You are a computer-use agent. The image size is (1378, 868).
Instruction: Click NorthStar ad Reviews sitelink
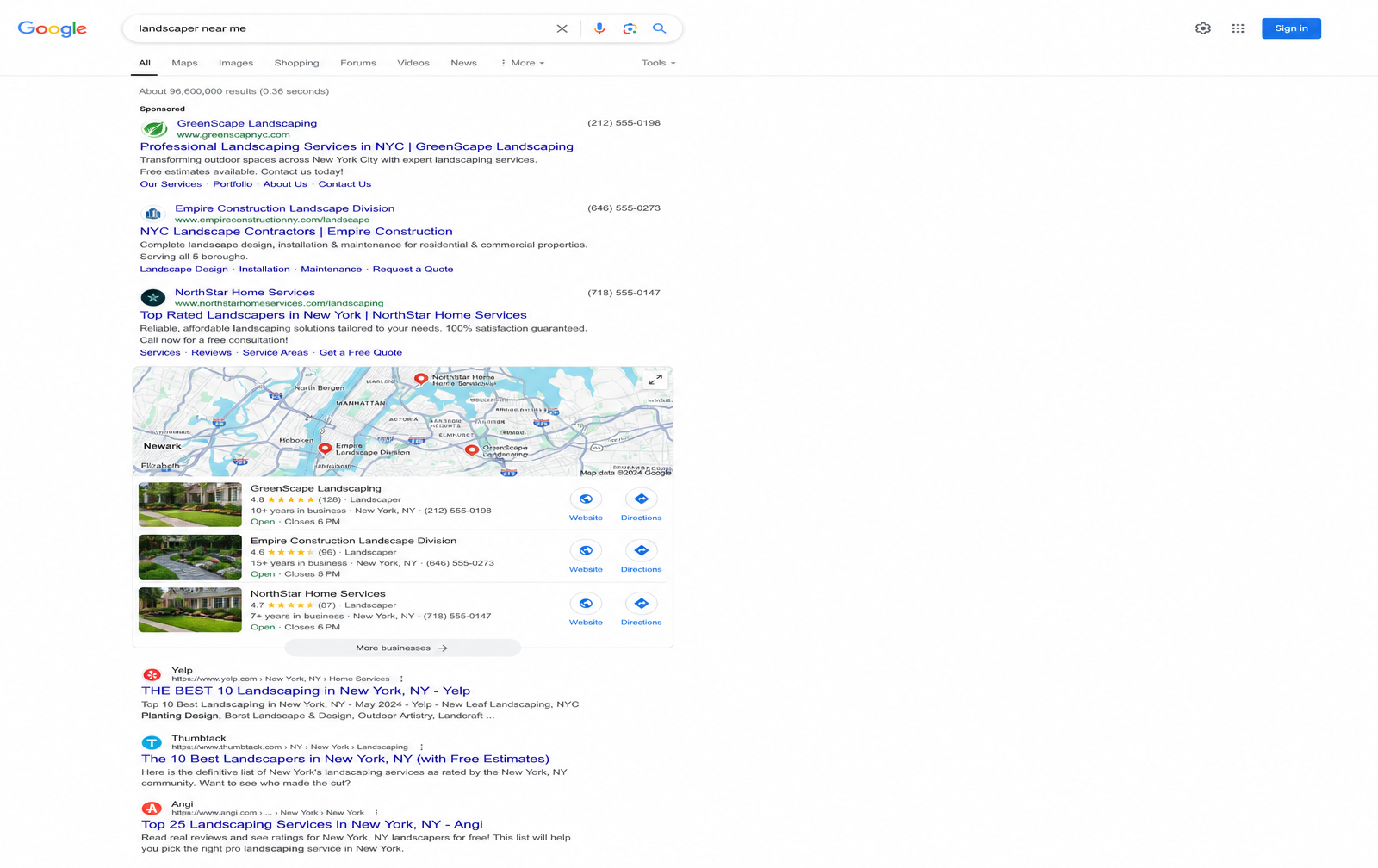tap(211, 353)
